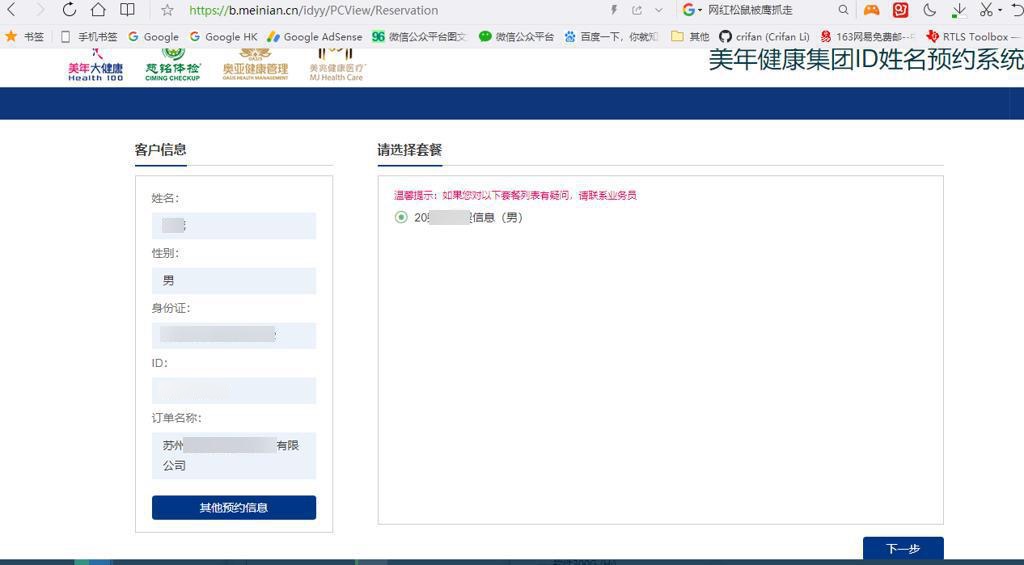Viewport: 1024px width, 565px height.
Task: Click the 下一步 next step button
Action: point(903,549)
